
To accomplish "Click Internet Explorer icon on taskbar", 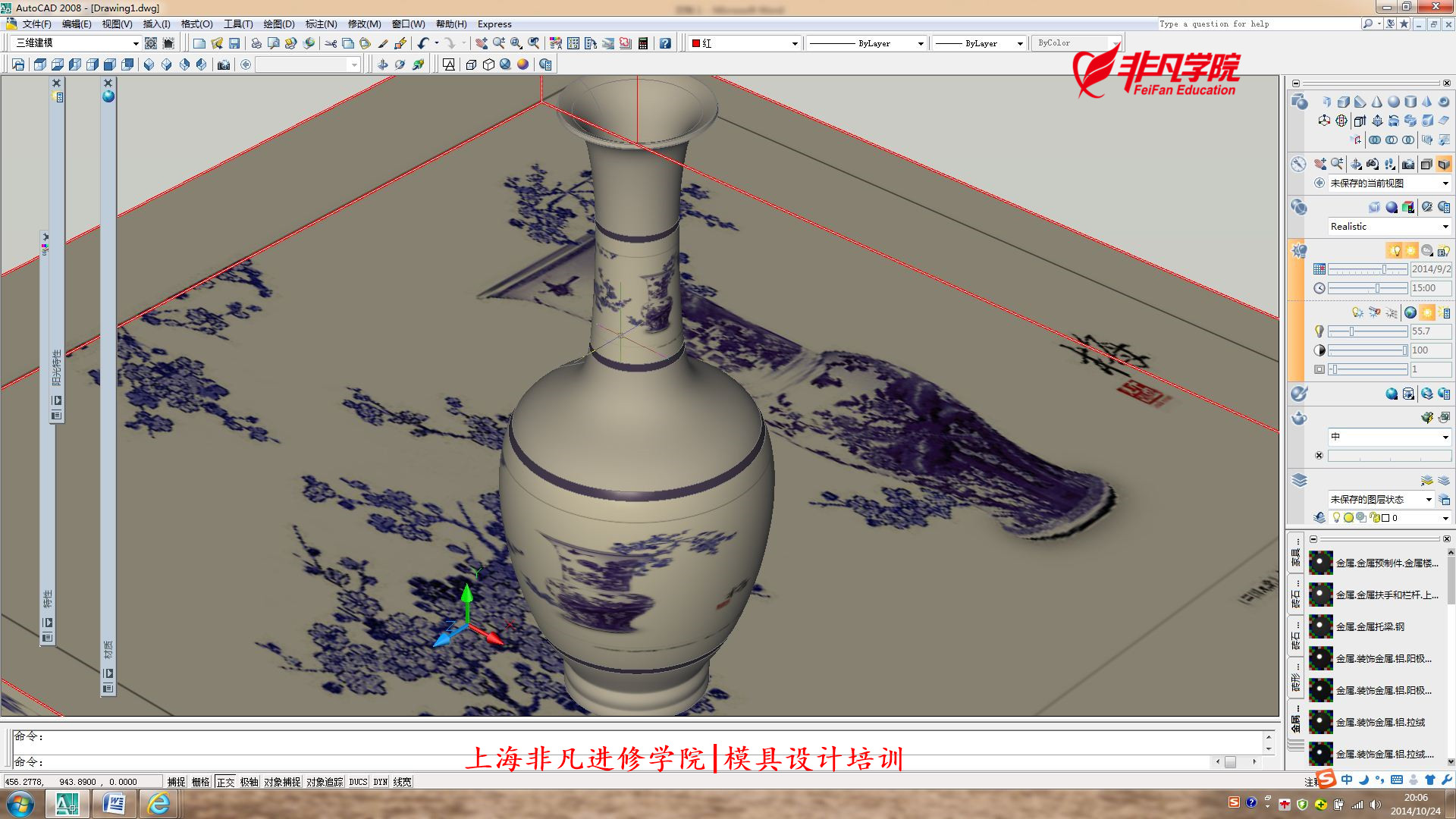I will click(x=158, y=804).
